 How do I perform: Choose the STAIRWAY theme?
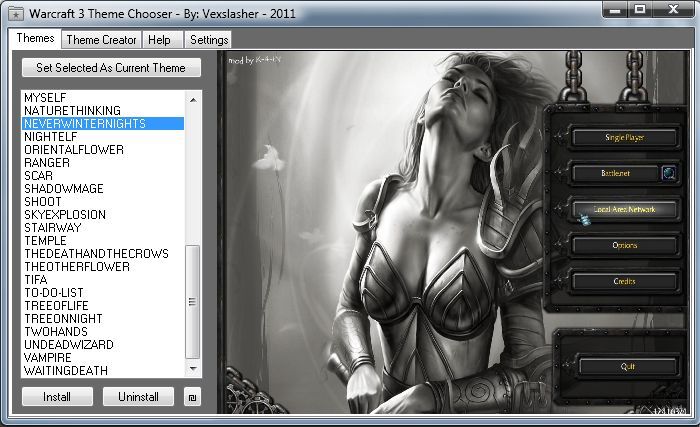pos(103,227)
